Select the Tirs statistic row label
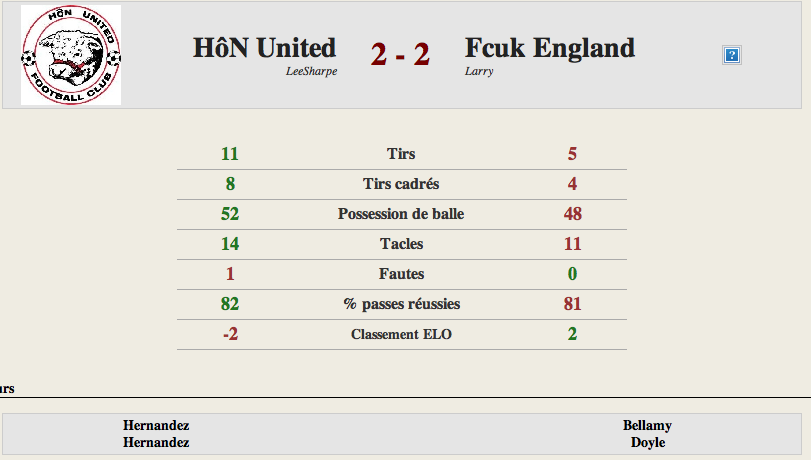The image size is (811, 460). pyautogui.click(x=401, y=154)
